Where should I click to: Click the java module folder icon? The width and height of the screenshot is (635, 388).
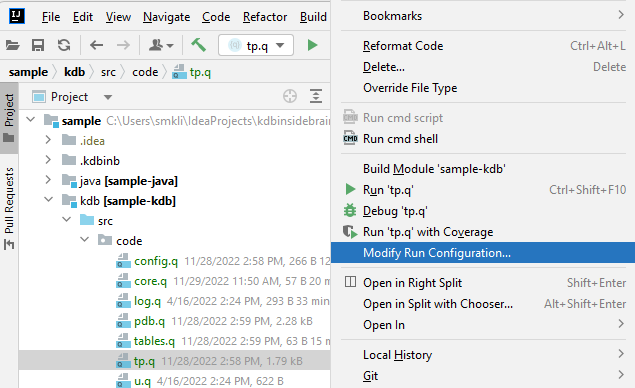[69, 180]
